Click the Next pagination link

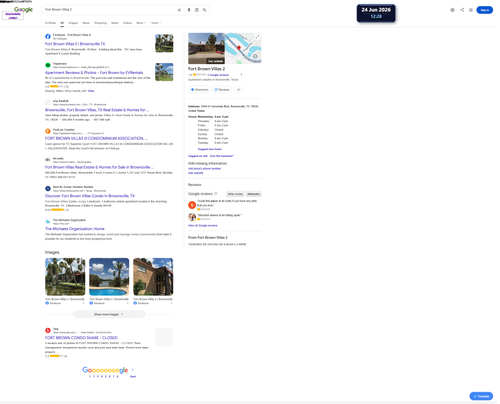pos(133,376)
